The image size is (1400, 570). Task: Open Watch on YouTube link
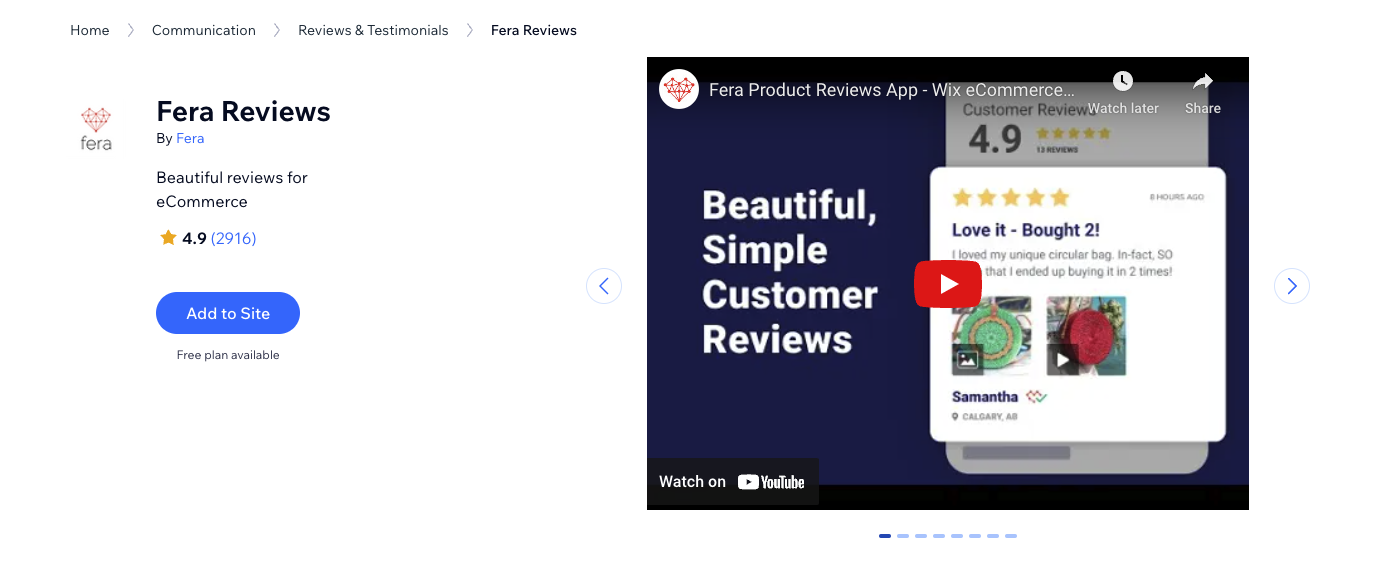(x=732, y=482)
